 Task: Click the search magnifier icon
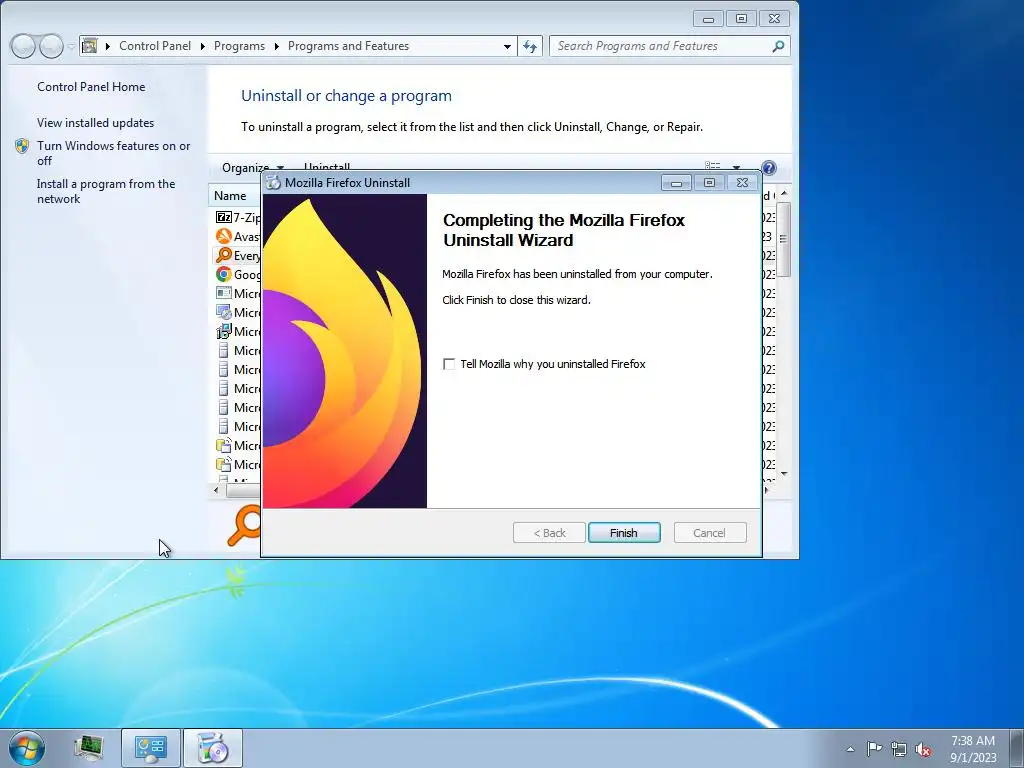coord(778,46)
